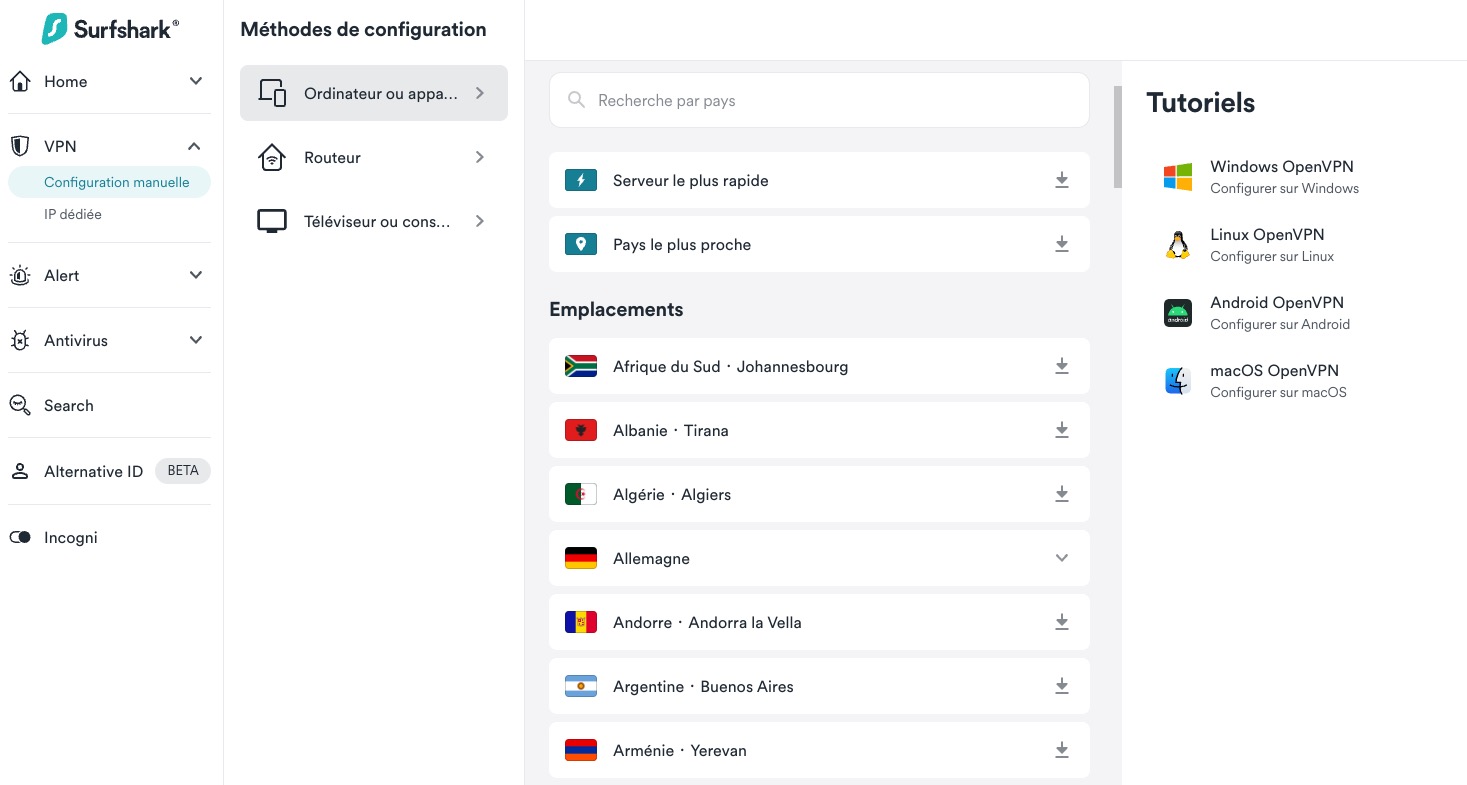The width and height of the screenshot is (1467, 785).
Task: Click the computer and phone device icon
Action: pos(272,93)
